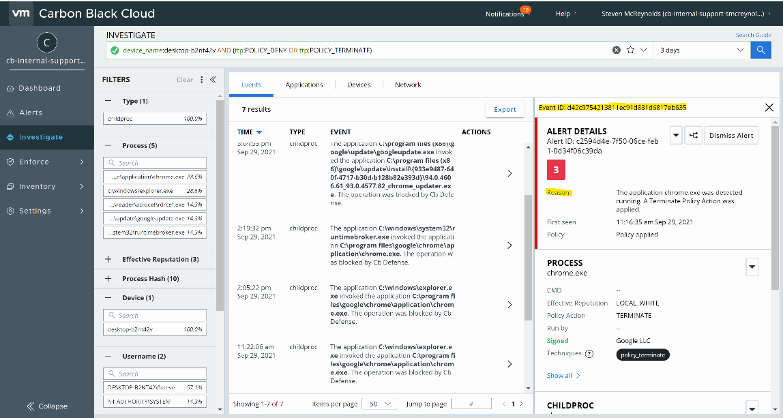
Task: Select desktop-b2nt42v device filter
Action: (x=155, y=330)
